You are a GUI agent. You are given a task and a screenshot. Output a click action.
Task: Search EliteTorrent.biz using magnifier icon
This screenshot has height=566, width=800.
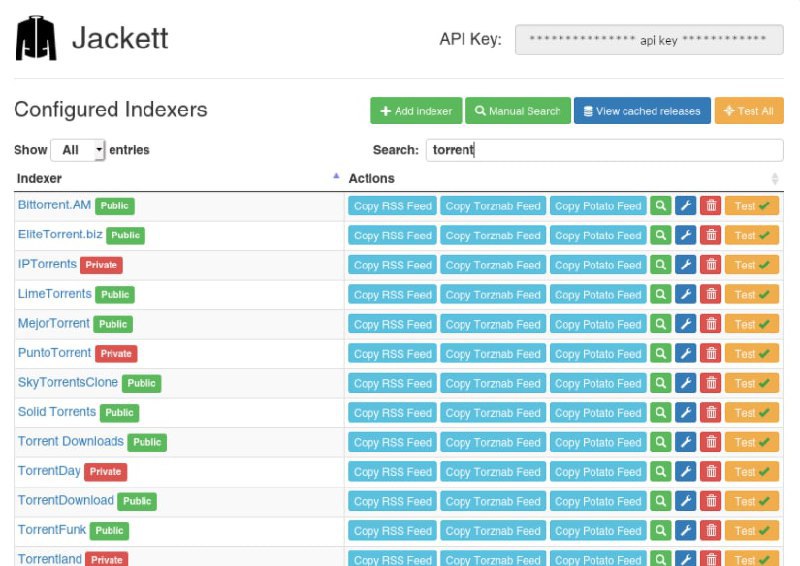click(660, 235)
